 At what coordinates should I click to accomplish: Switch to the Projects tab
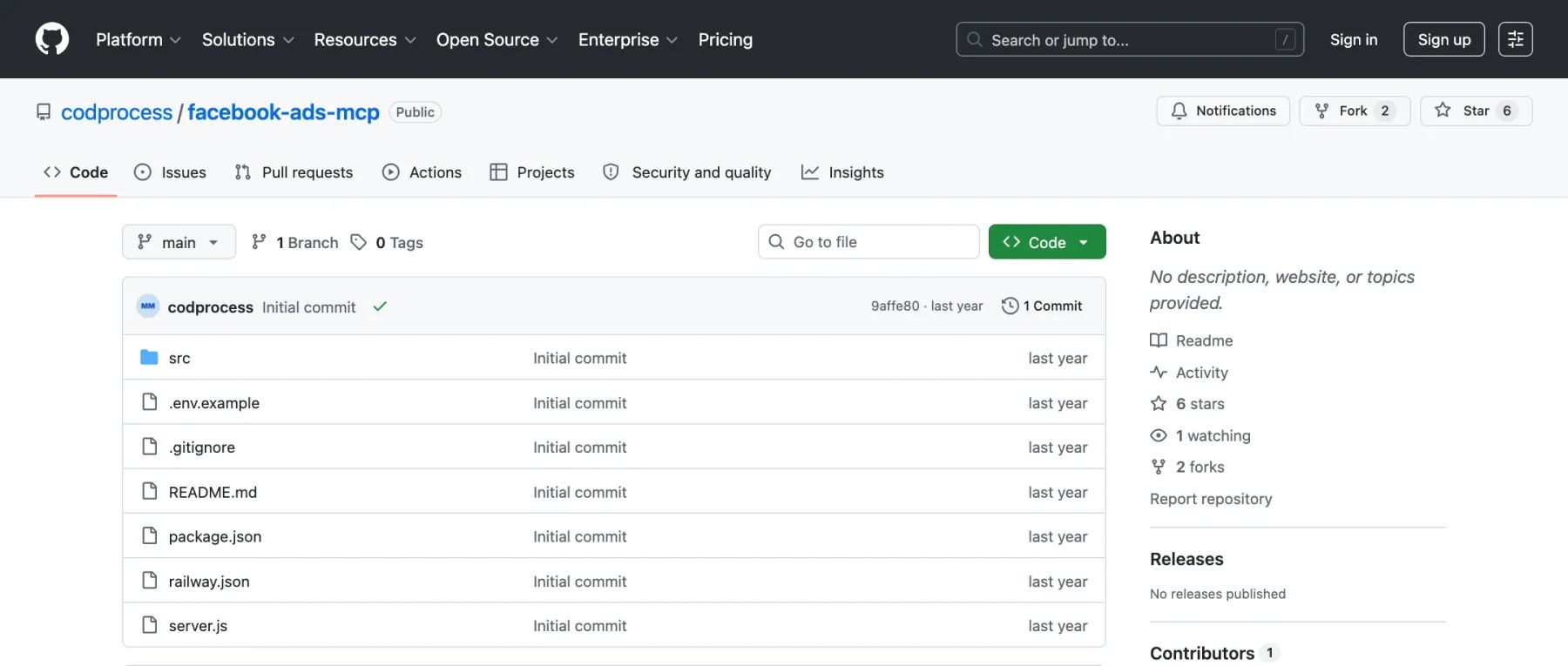tap(532, 172)
